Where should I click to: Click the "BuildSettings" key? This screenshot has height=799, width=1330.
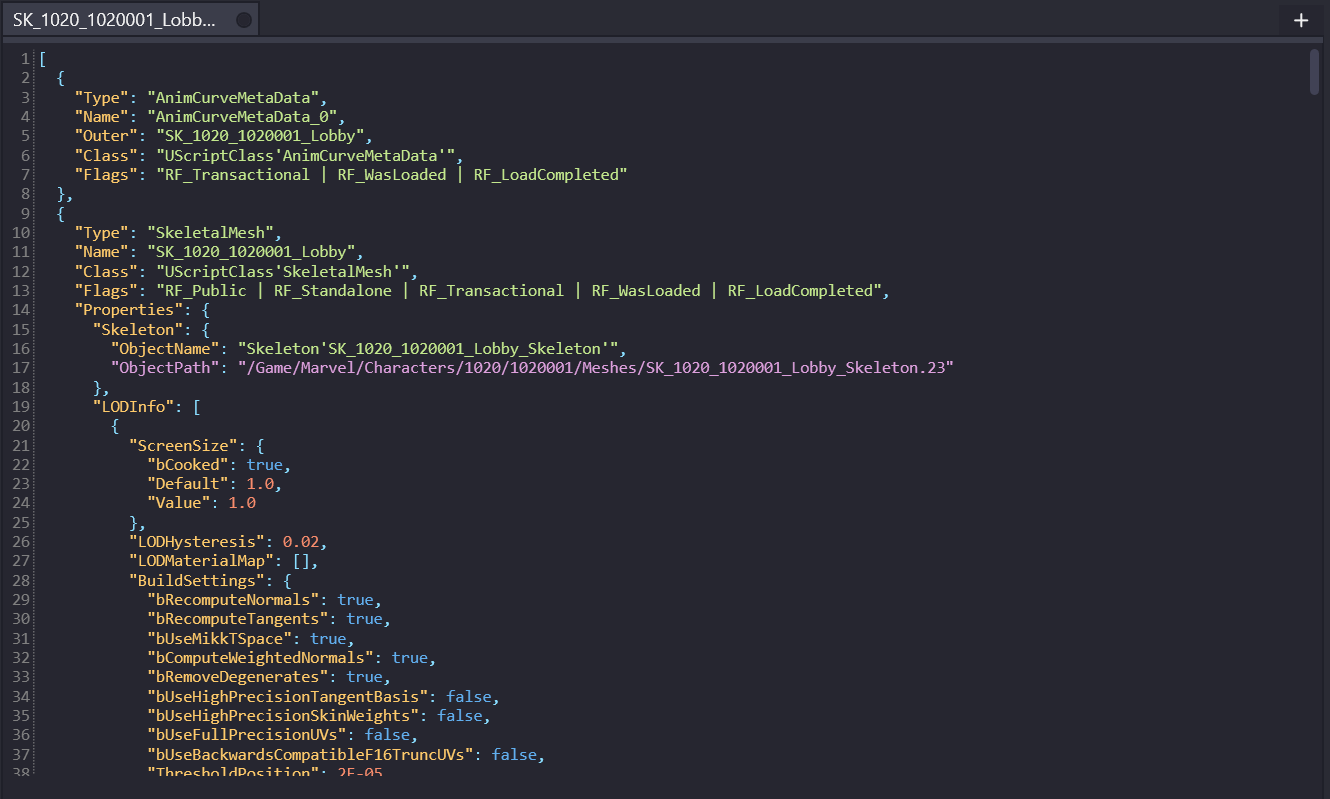(197, 580)
